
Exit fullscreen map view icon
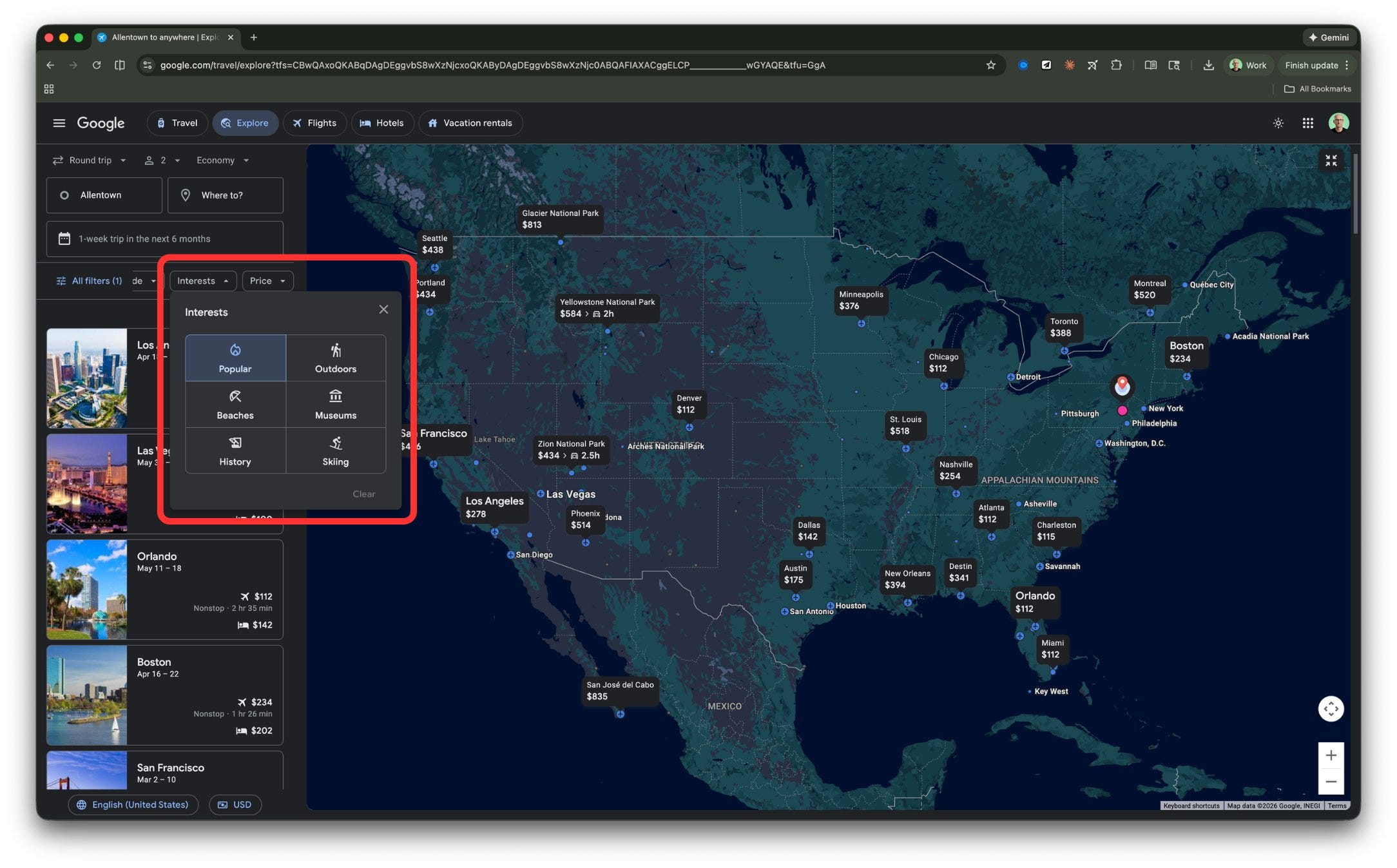[1331, 161]
